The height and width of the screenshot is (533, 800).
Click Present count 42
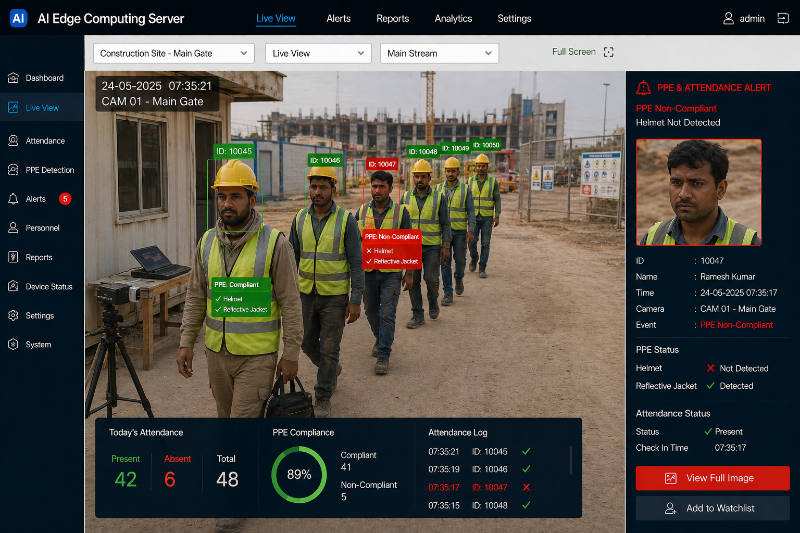pyautogui.click(x=126, y=479)
